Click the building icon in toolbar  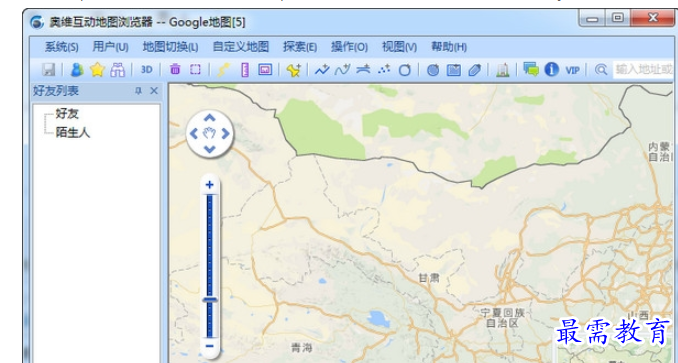point(502,70)
